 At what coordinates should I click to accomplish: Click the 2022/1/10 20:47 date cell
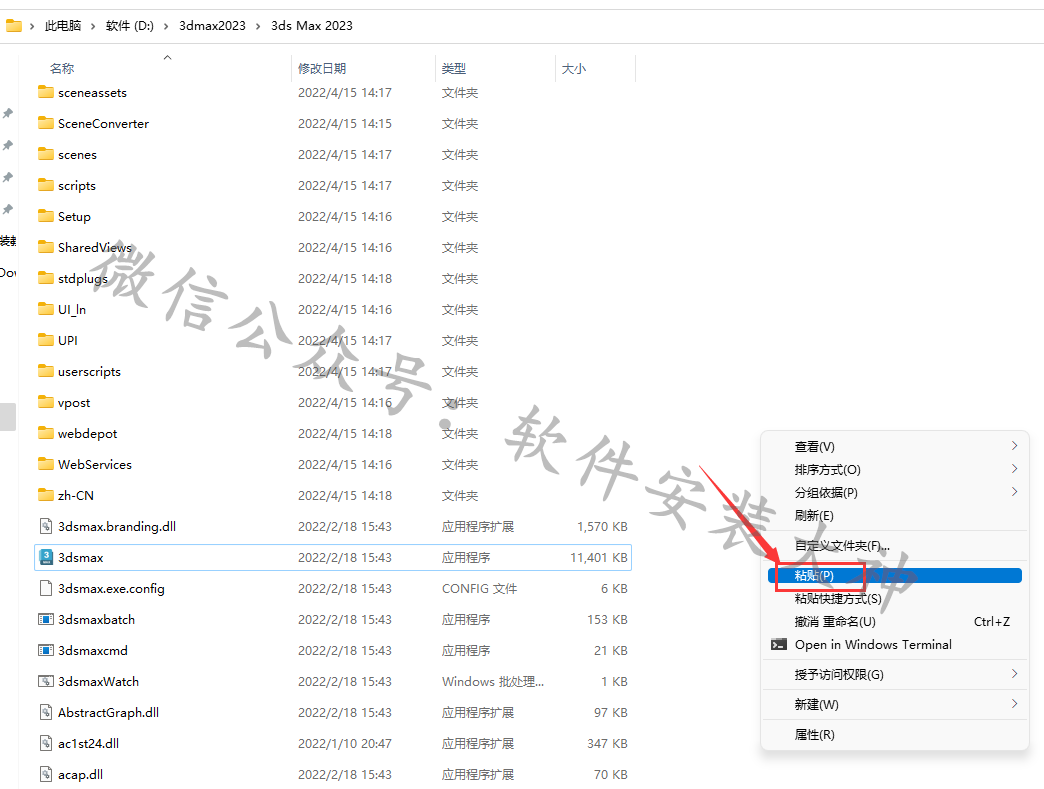(344, 743)
